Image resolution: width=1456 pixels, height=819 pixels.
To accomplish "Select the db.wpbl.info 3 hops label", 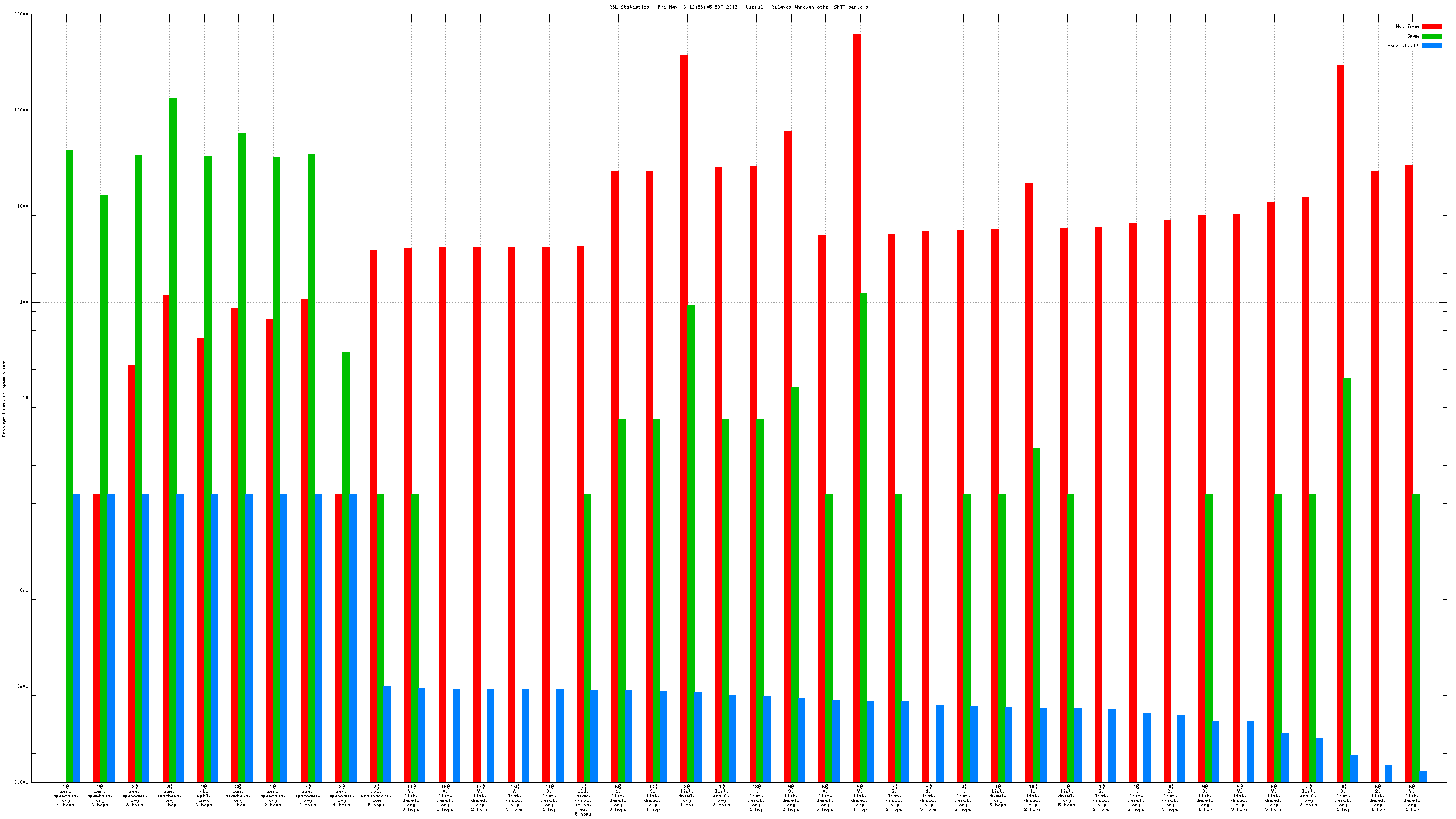I will click(204, 796).
